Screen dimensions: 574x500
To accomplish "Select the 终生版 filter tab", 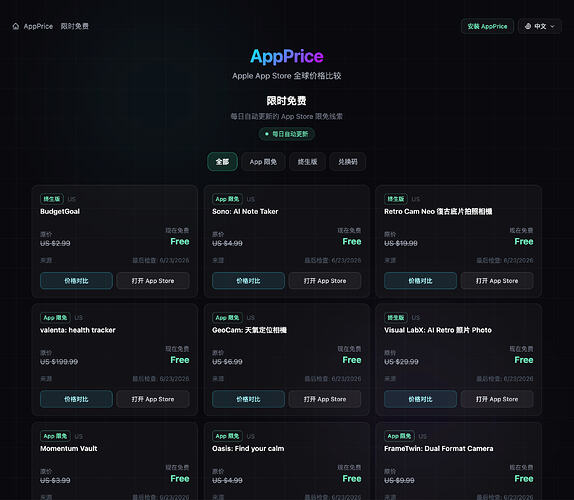I will click(307, 162).
